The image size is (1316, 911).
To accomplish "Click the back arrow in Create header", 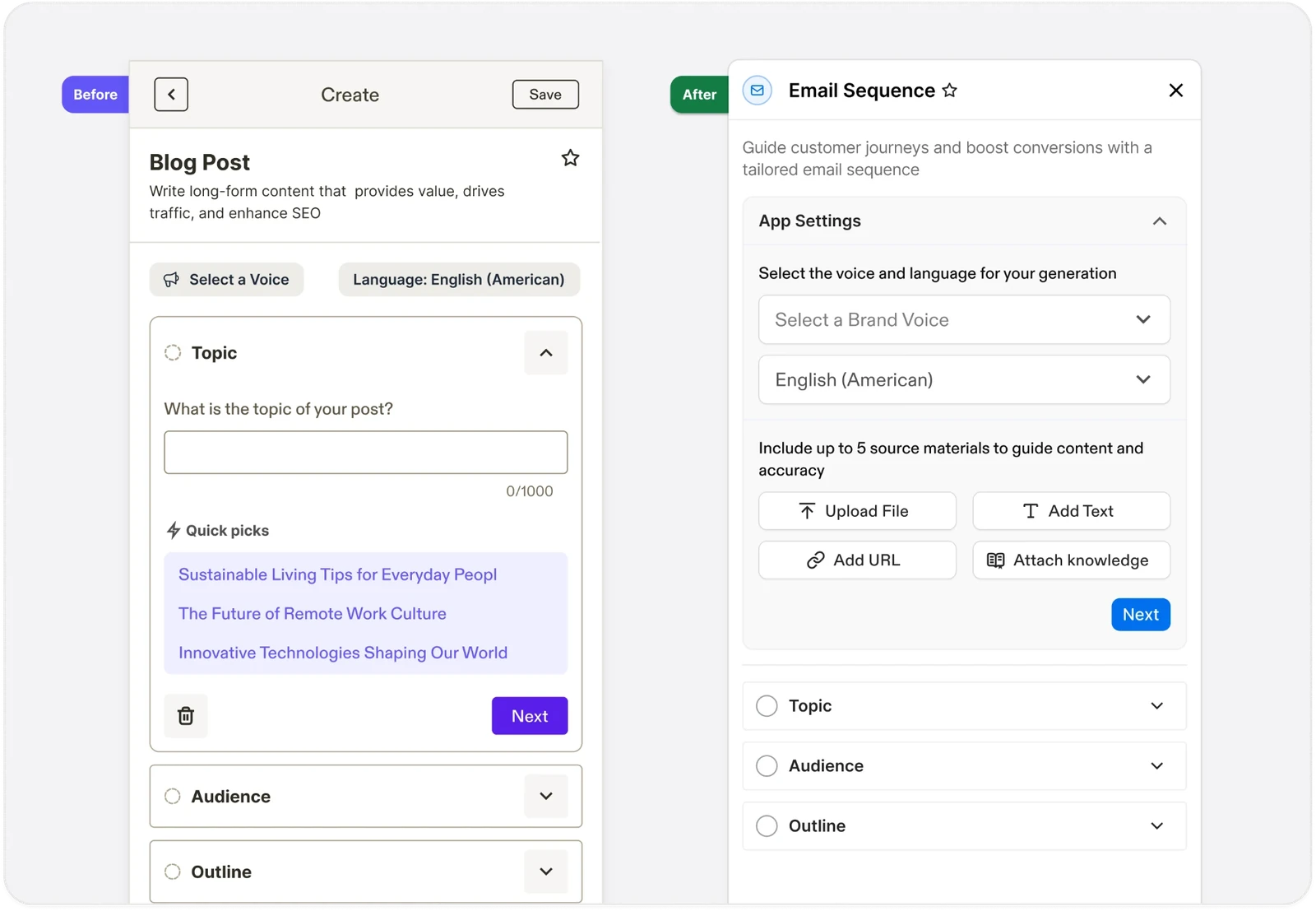I will click(x=171, y=95).
